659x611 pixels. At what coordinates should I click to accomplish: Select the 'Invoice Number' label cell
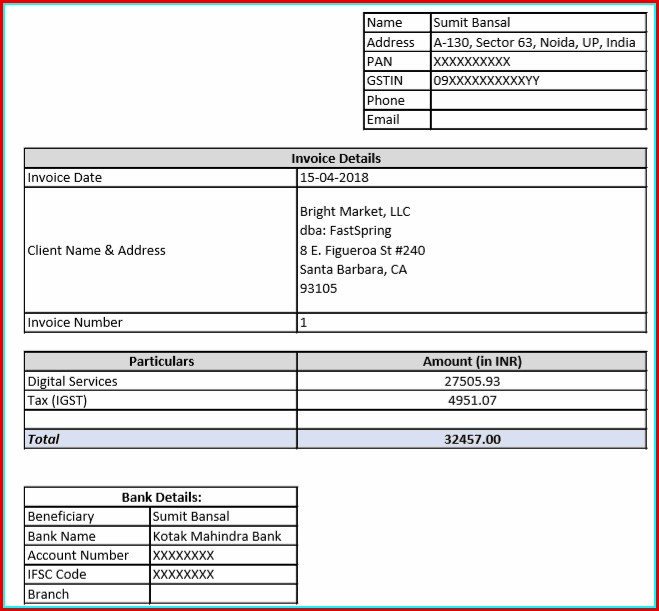click(161, 323)
